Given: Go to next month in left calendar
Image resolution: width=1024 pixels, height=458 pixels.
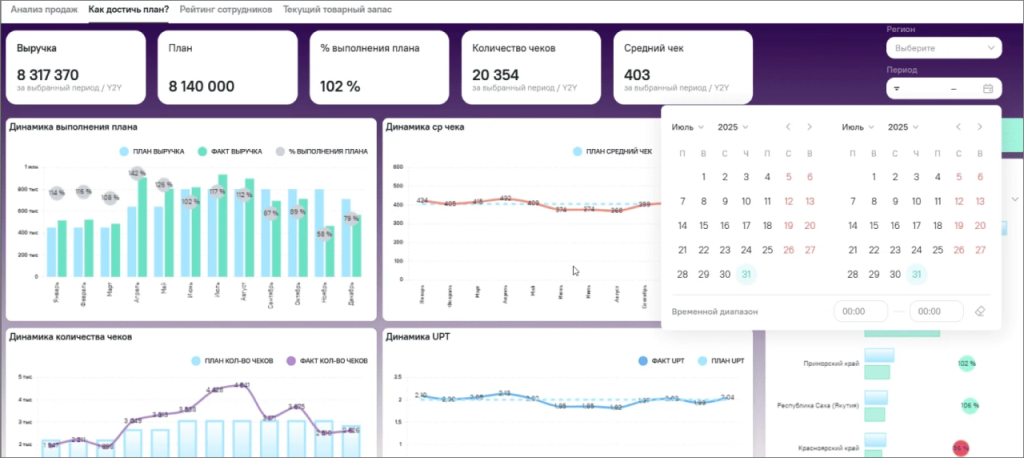Looking at the screenshot, I should [x=810, y=127].
